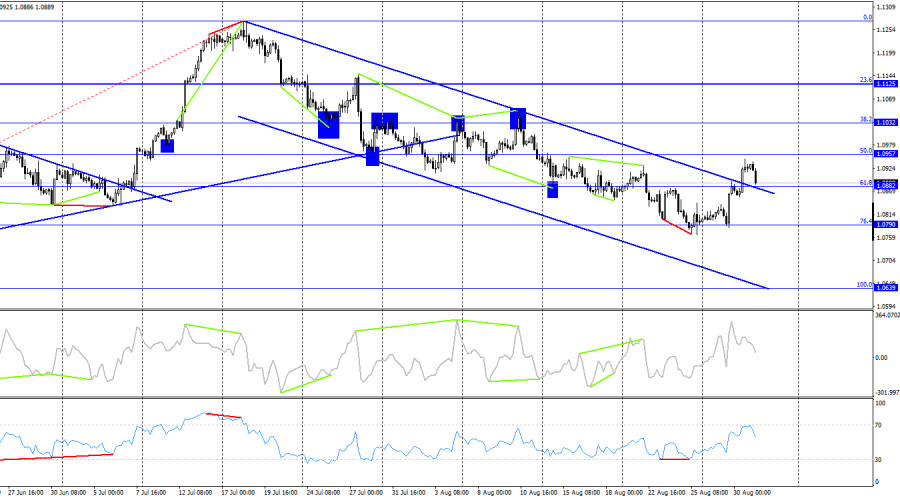Image resolution: width=900 pixels, height=500 pixels.
Task: Select the 61.8 Fibonacci level label
Action: pos(866,182)
